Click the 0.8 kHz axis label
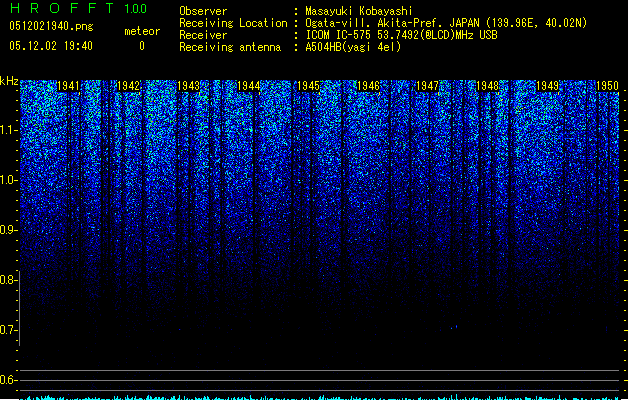Image resolution: width=629 pixels, height=400 pixels. click(8, 280)
